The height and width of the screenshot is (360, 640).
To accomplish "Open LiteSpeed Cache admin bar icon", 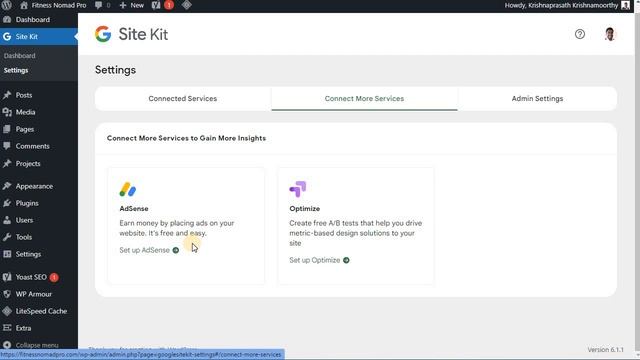I will (x=187, y=5).
